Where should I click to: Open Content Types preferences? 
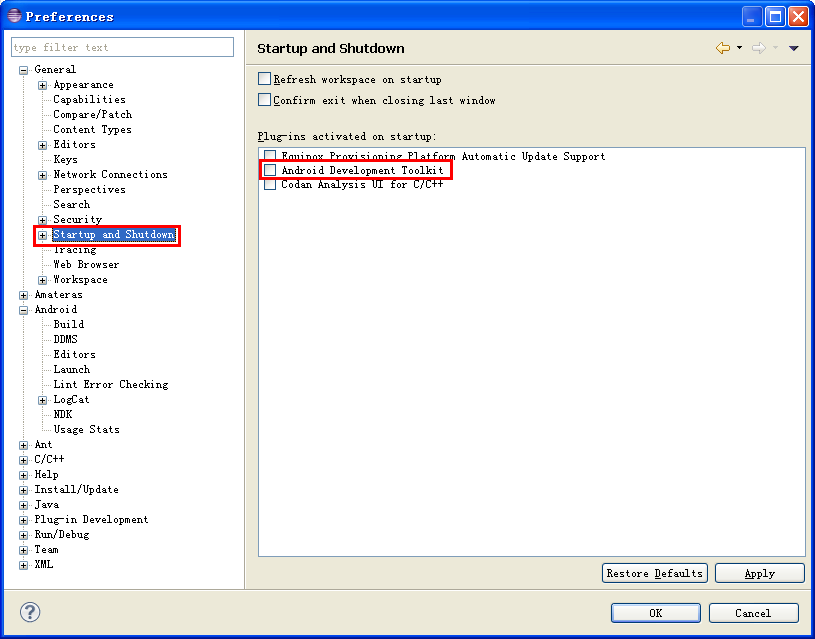(93, 129)
